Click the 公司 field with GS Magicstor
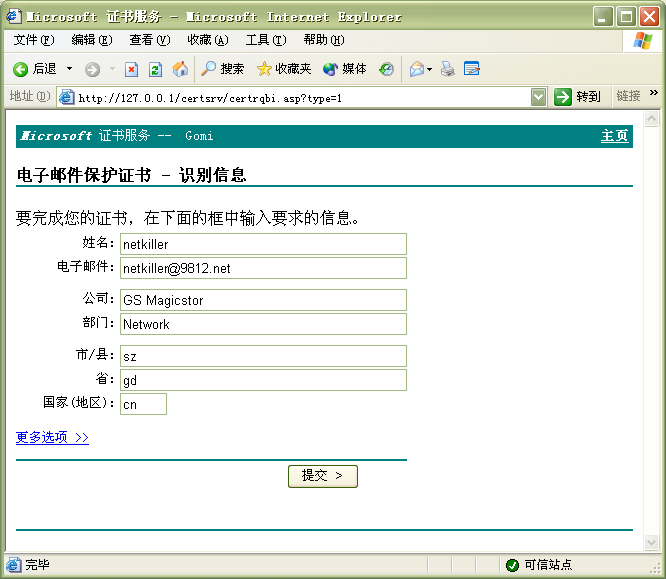Image resolution: width=666 pixels, height=579 pixels. tap(263, 300)
